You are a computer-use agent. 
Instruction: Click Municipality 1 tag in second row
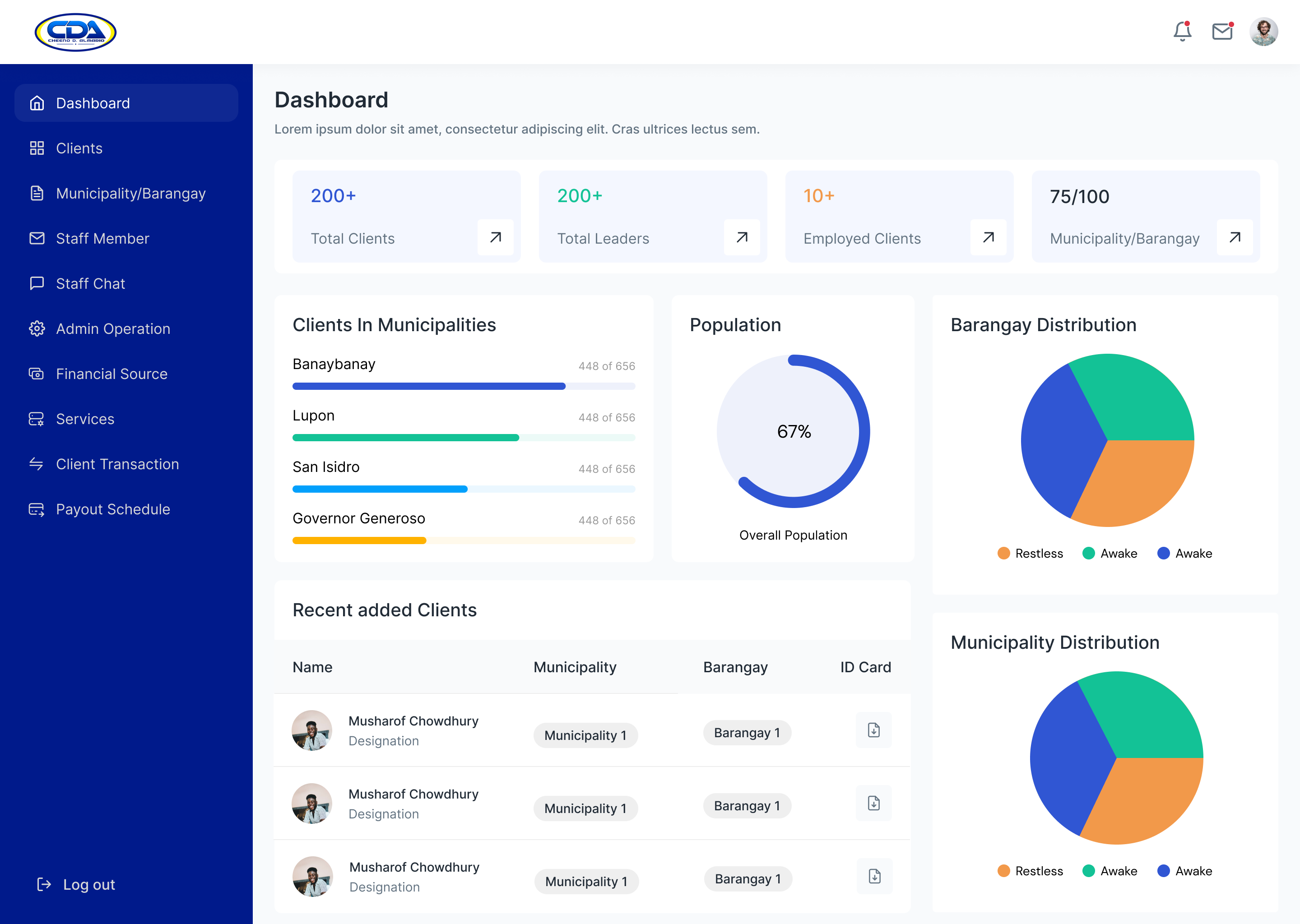pos(585,808)
